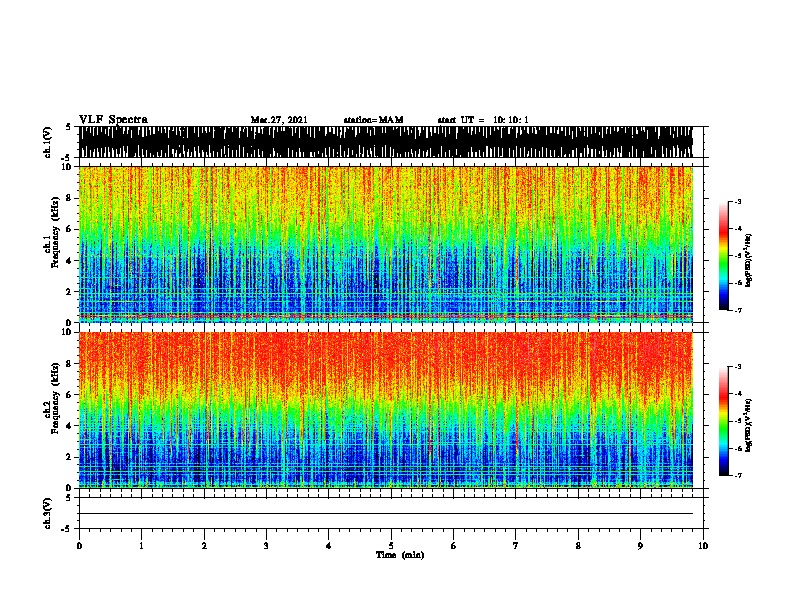Click inside the ch.1 spectrogram panel

[385, 244]
